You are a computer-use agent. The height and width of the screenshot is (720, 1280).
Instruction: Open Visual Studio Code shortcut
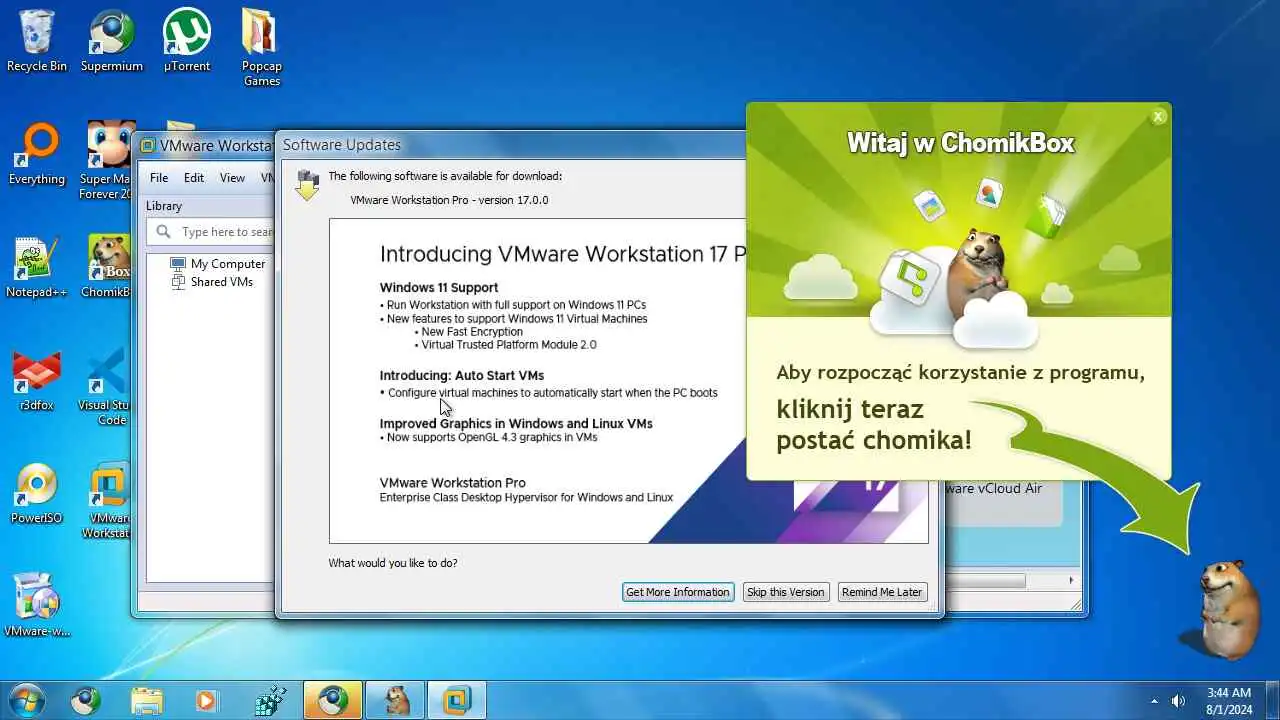[x=107, y=388]
